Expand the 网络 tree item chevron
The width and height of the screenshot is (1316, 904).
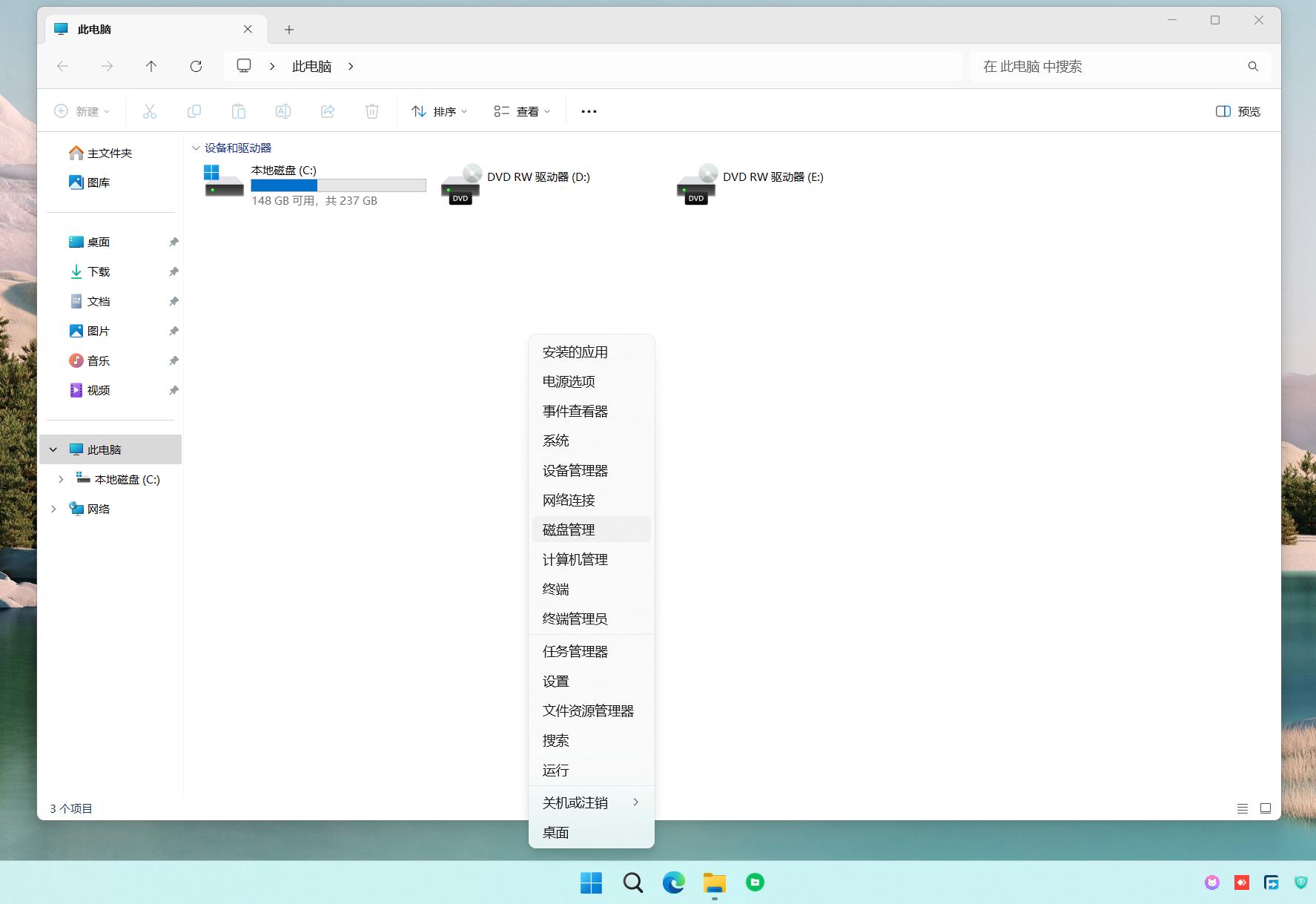pos(53,509)
